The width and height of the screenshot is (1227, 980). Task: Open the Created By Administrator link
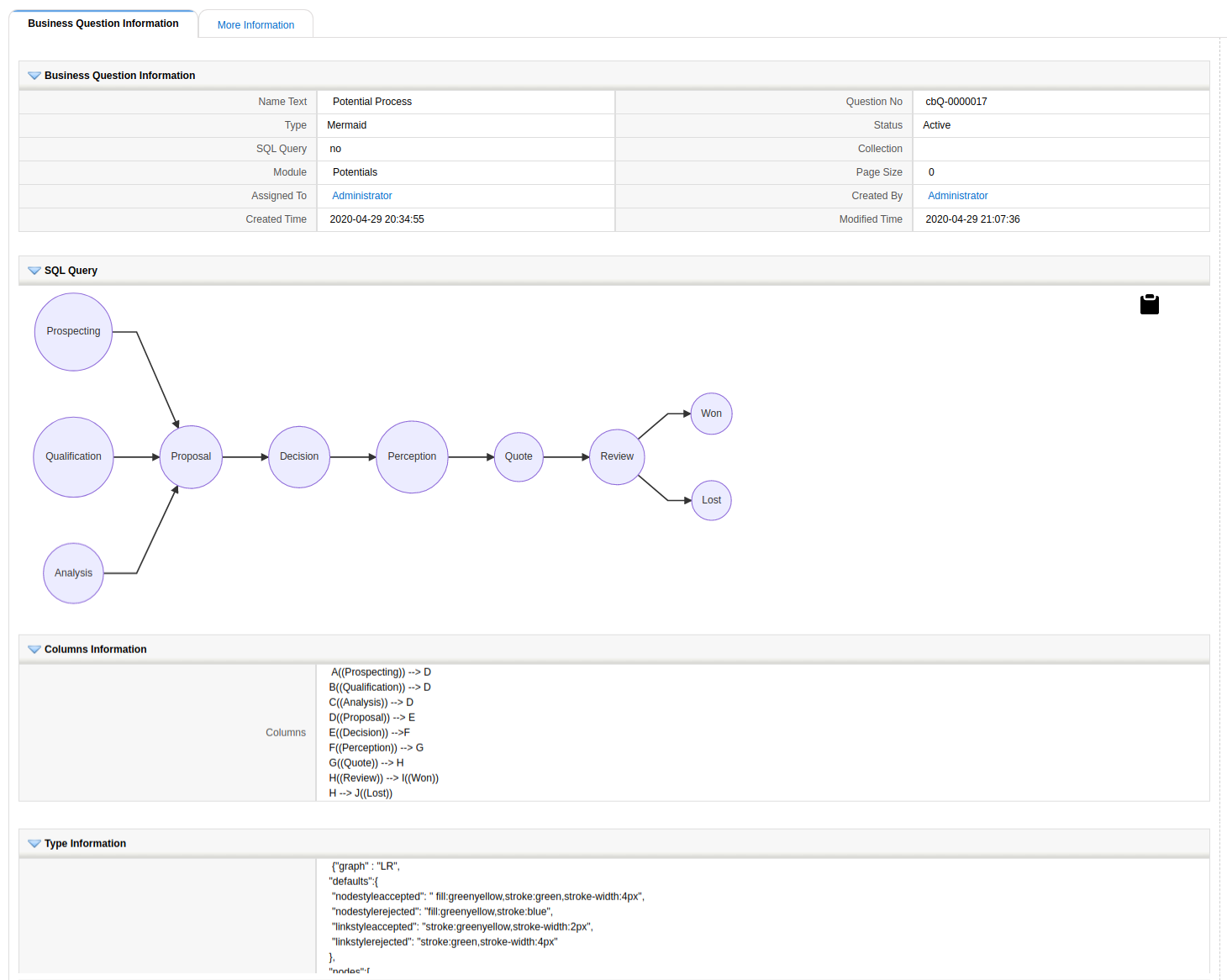(x=957, y=196)
